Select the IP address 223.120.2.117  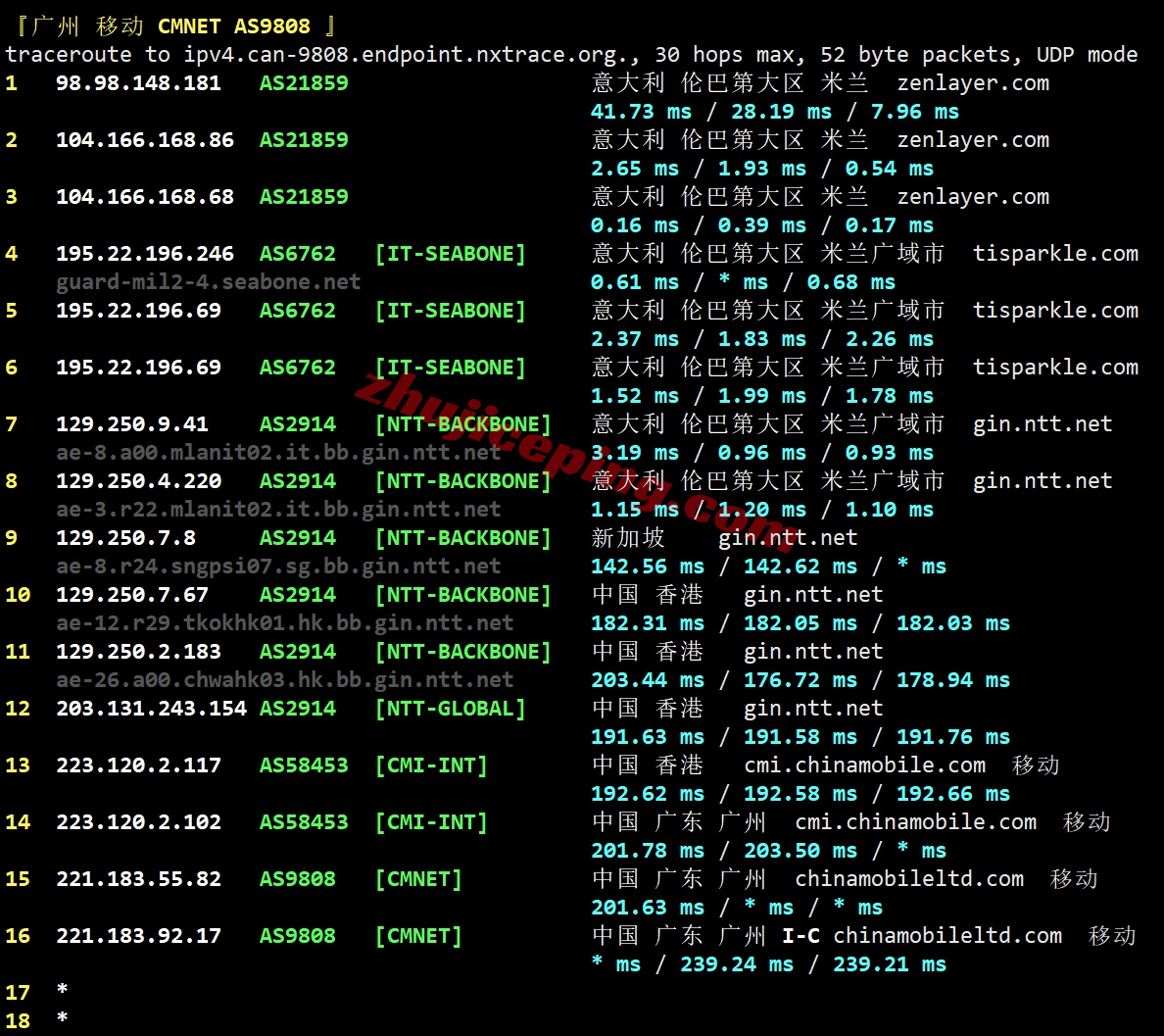[x=139, y=765]
